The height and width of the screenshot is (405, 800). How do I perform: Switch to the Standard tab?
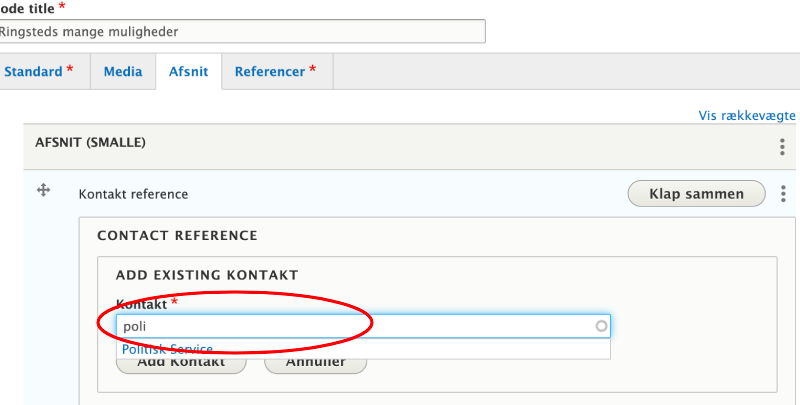40,72
